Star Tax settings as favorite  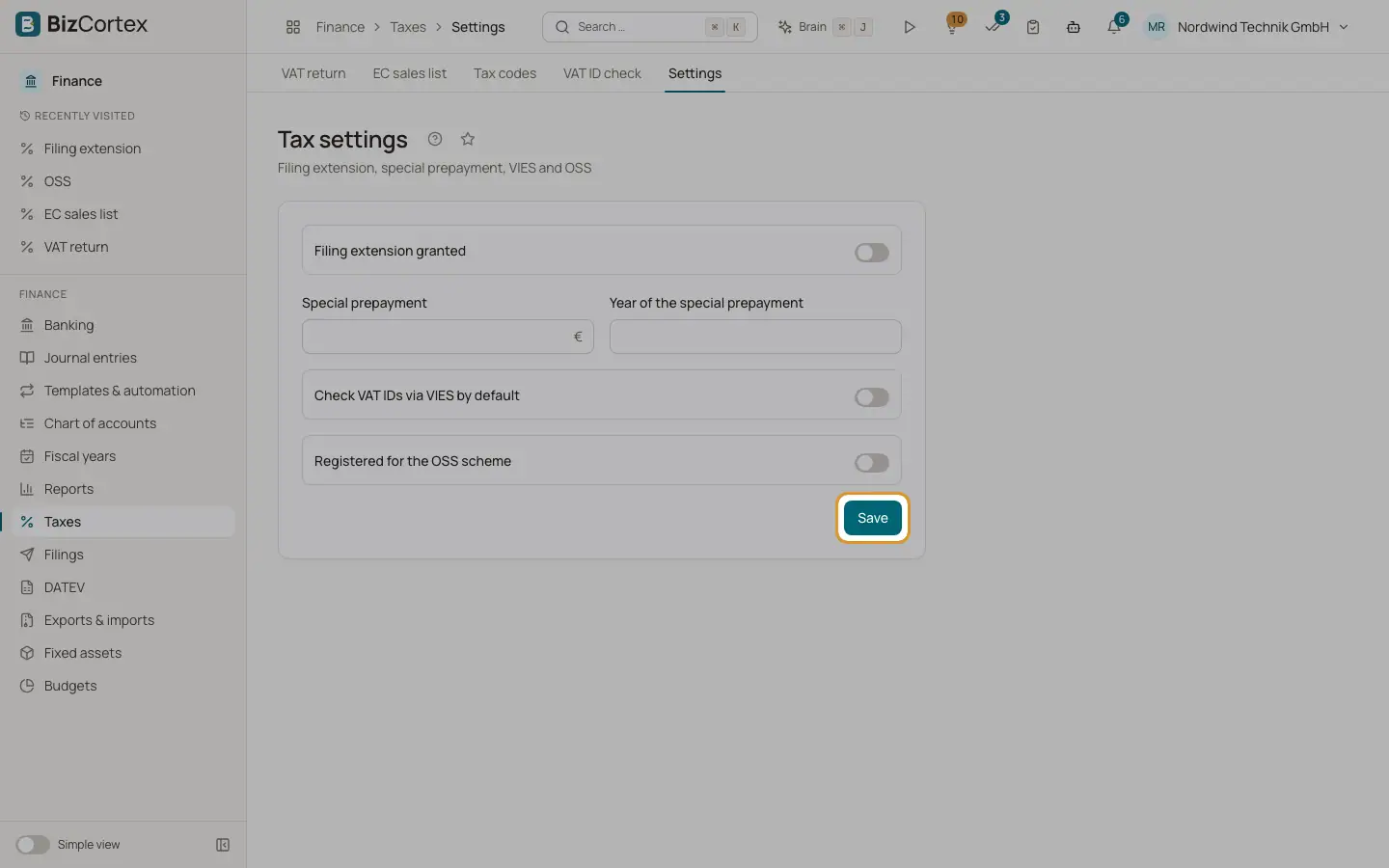468,139
